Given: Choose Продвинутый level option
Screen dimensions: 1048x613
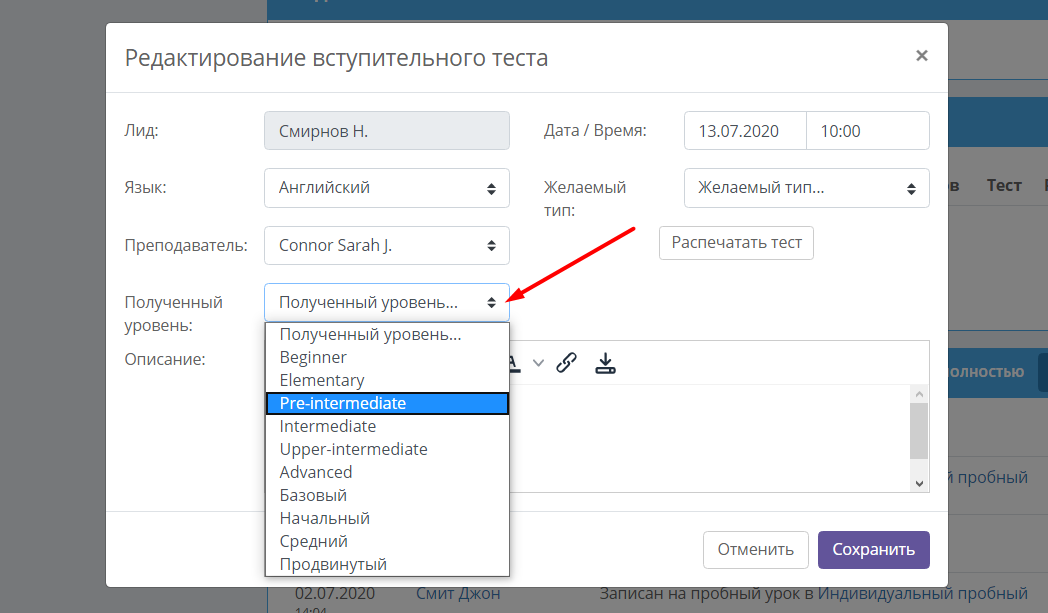Looking at the screenshot, I should pos(387,564).
